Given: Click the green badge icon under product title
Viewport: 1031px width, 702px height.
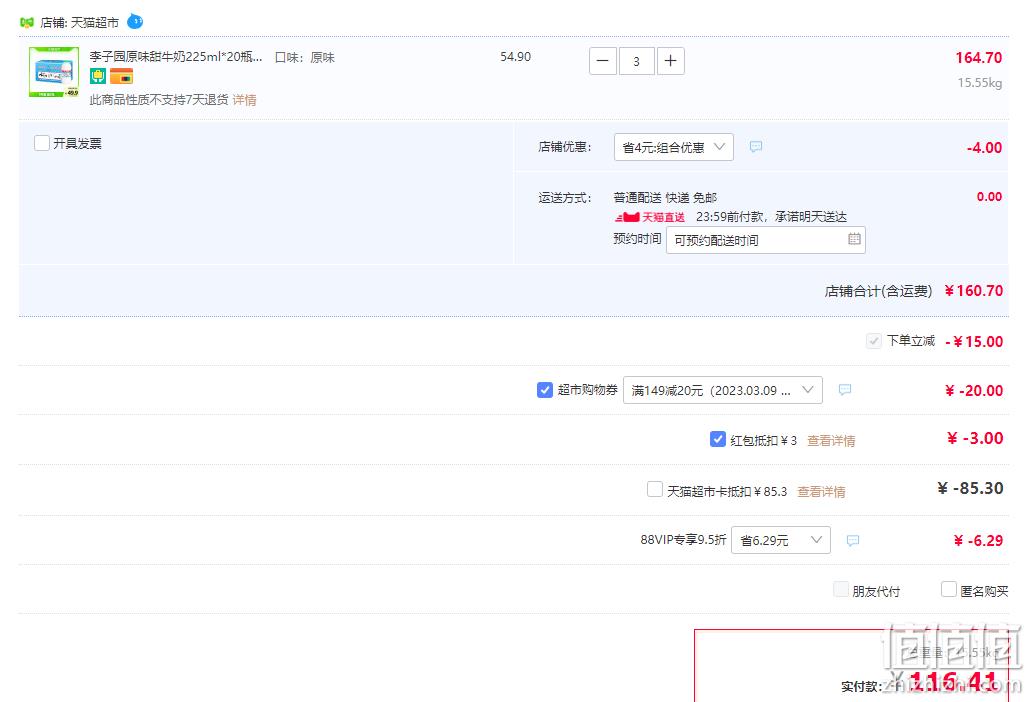Looking at the screenshot, I should (x=98, y=76).
